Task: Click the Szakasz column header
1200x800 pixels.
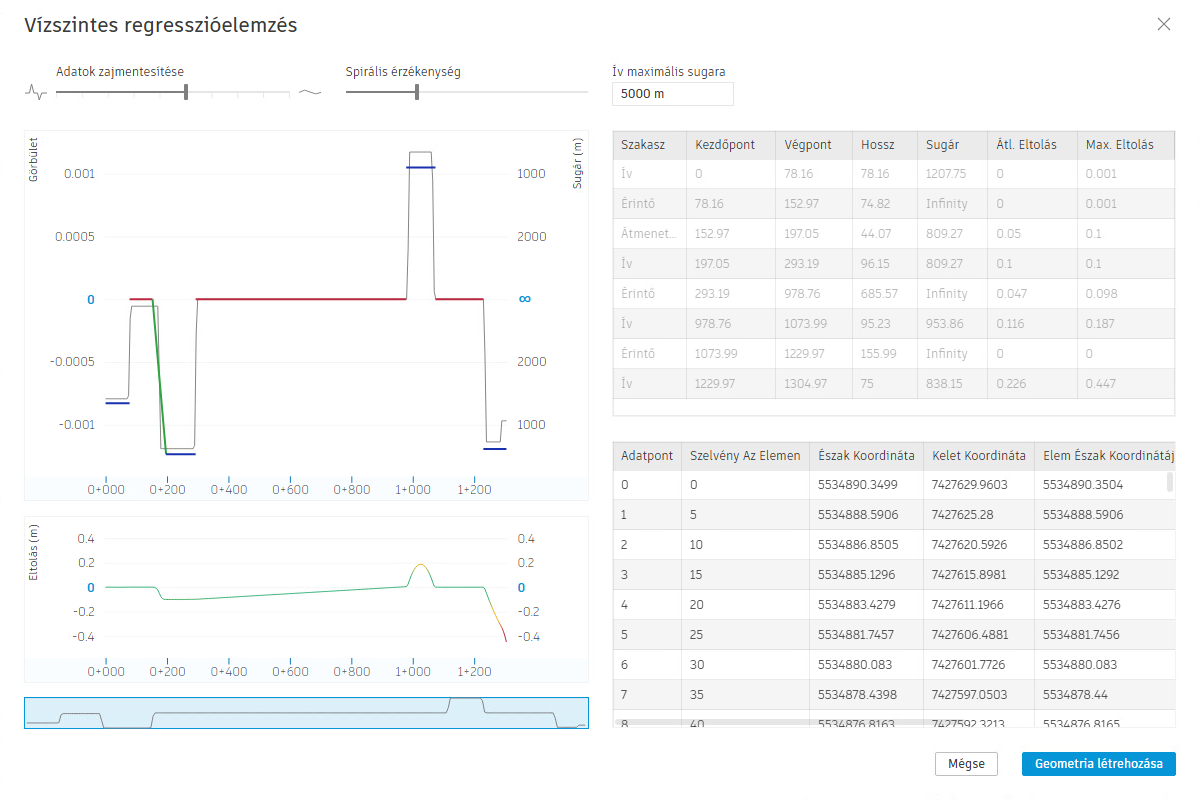Action: (649, 144)
